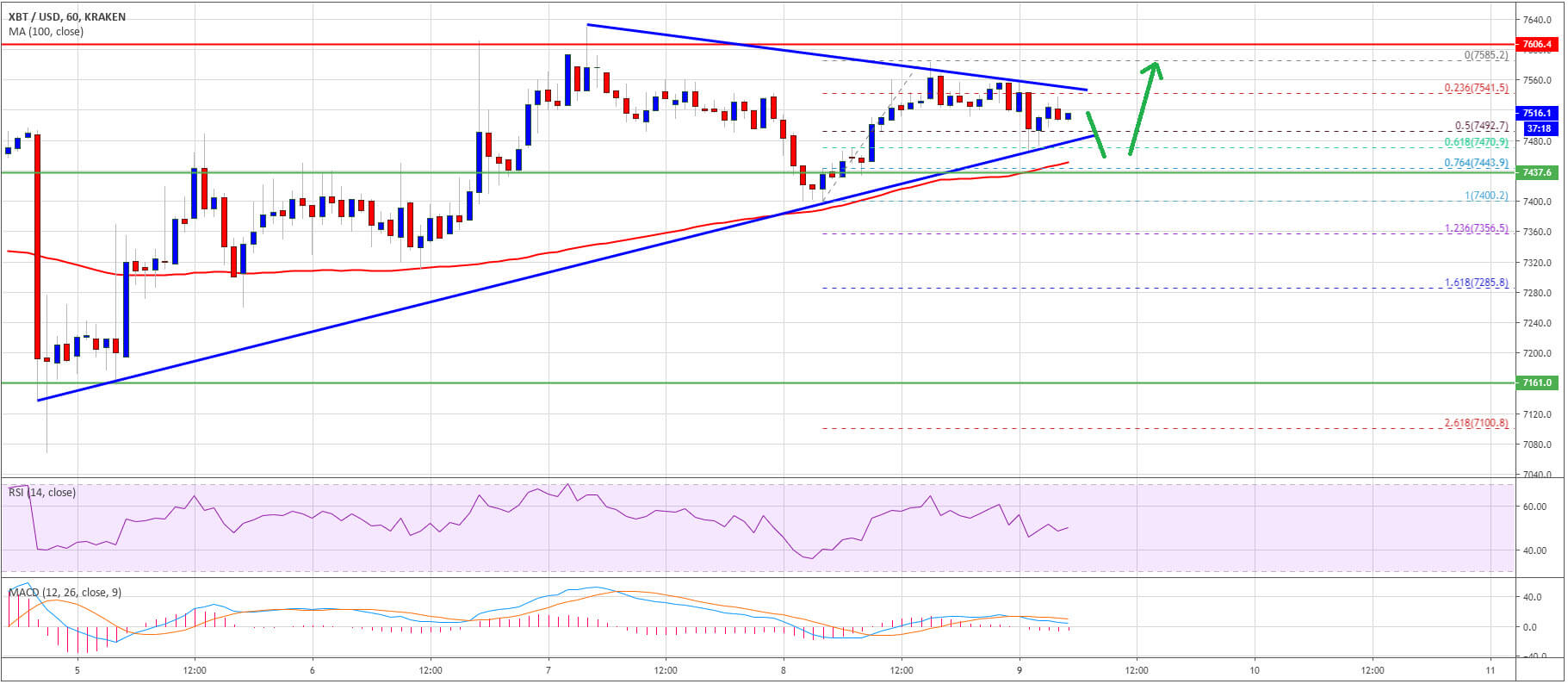Click the 60.00 RSI scale value
Screen dimensions: 1568x684
(1535, 507)
